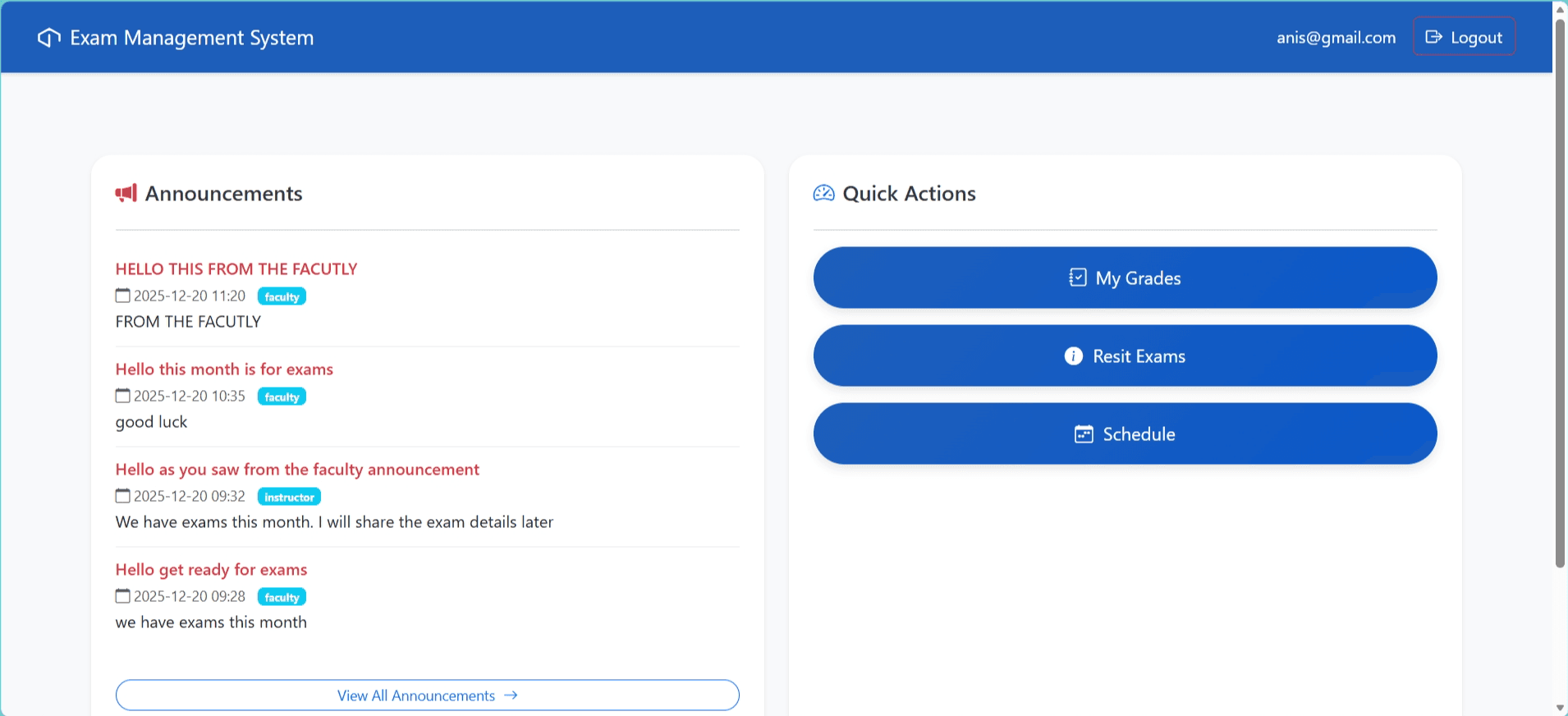Click the faculty badge next to 10:35
Image resolution: width=1568 pixels, height=716 pixels.
pyautogui.click(x=282, y=397)
